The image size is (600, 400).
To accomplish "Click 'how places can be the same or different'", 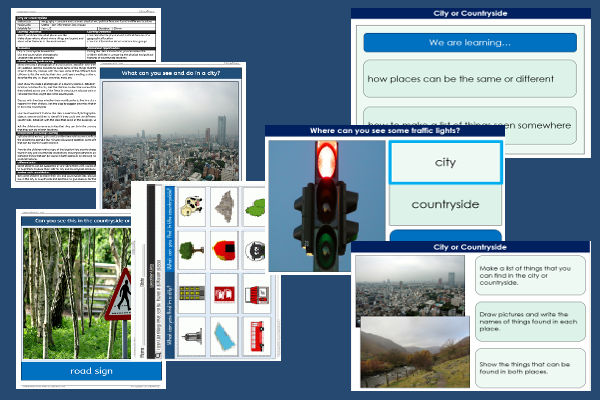I will pos(470,79).
